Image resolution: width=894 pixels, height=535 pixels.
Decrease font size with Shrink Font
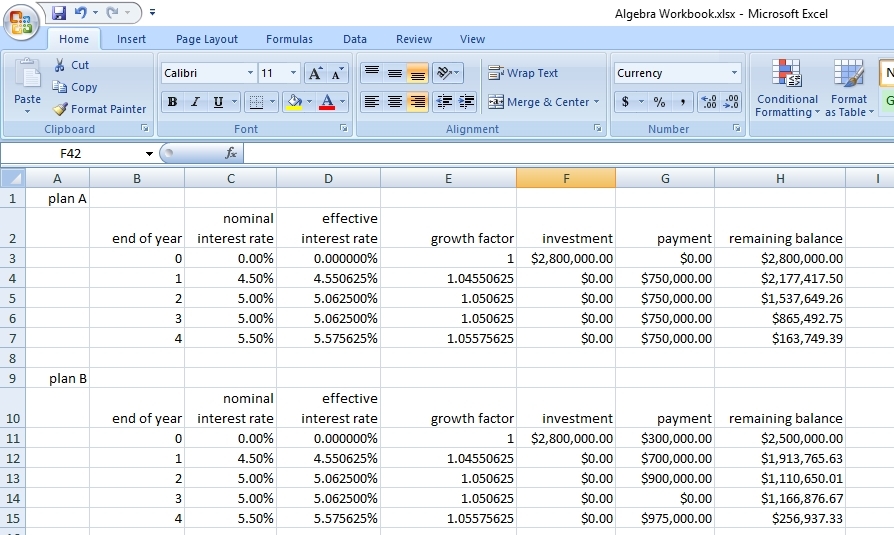[337, 73]
